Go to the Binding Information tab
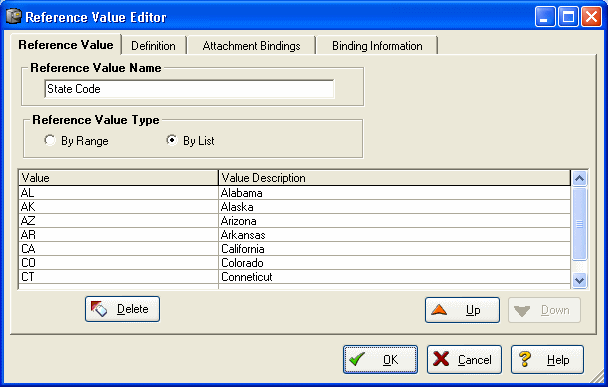 pyautogui.click(x=377, y=46)
